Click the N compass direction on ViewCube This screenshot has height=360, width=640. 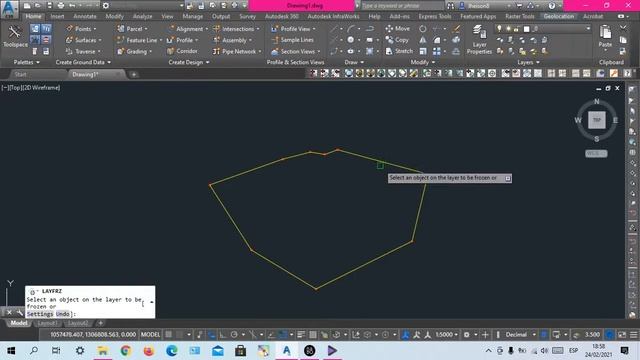(597, 101)
